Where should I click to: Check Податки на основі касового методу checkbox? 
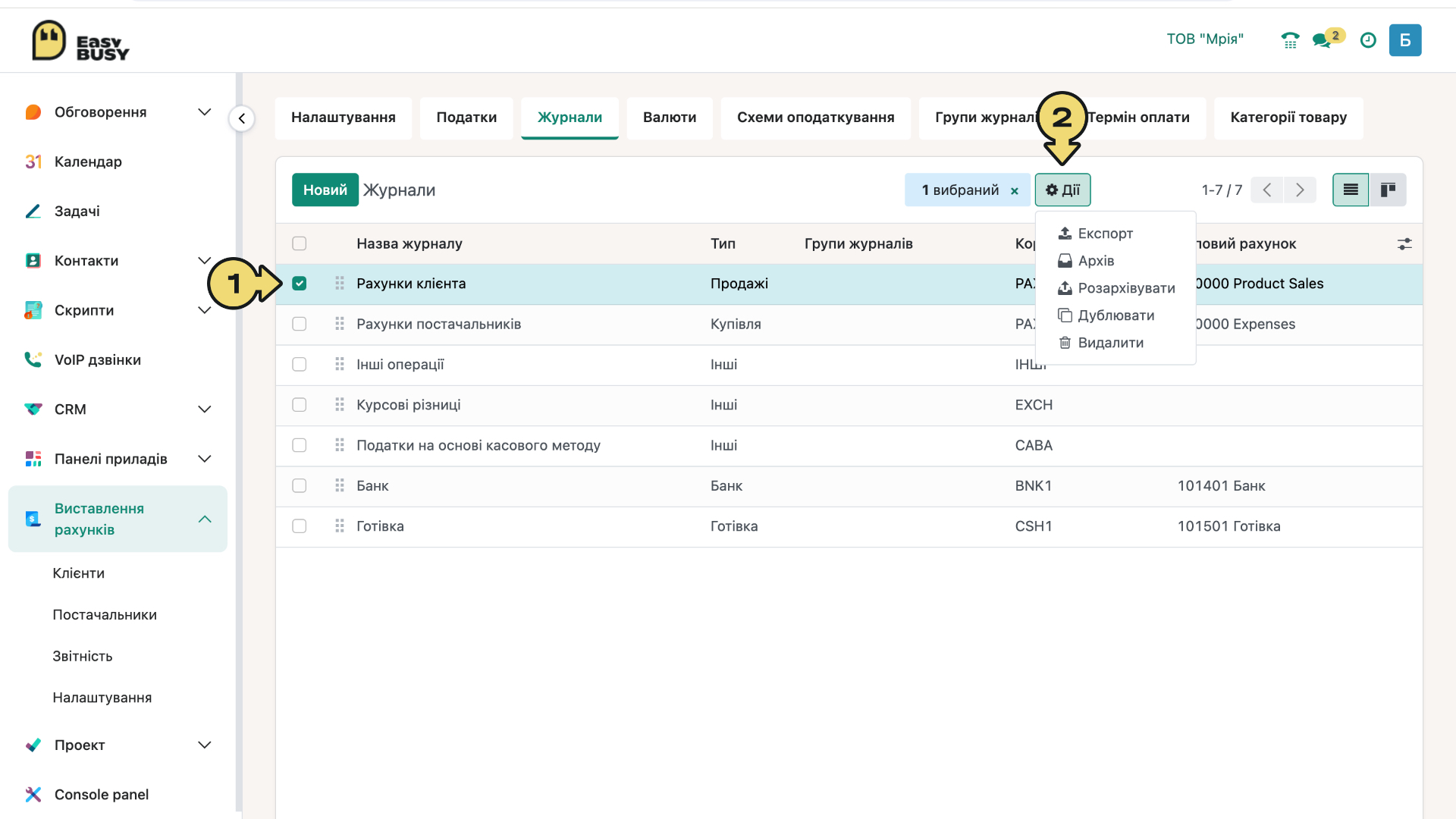300,445
